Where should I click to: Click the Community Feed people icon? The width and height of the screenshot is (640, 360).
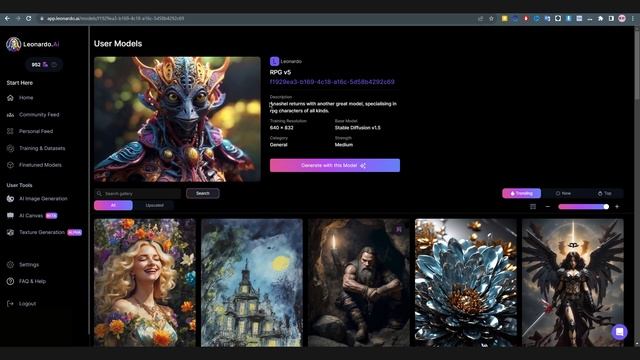[10, 115]
